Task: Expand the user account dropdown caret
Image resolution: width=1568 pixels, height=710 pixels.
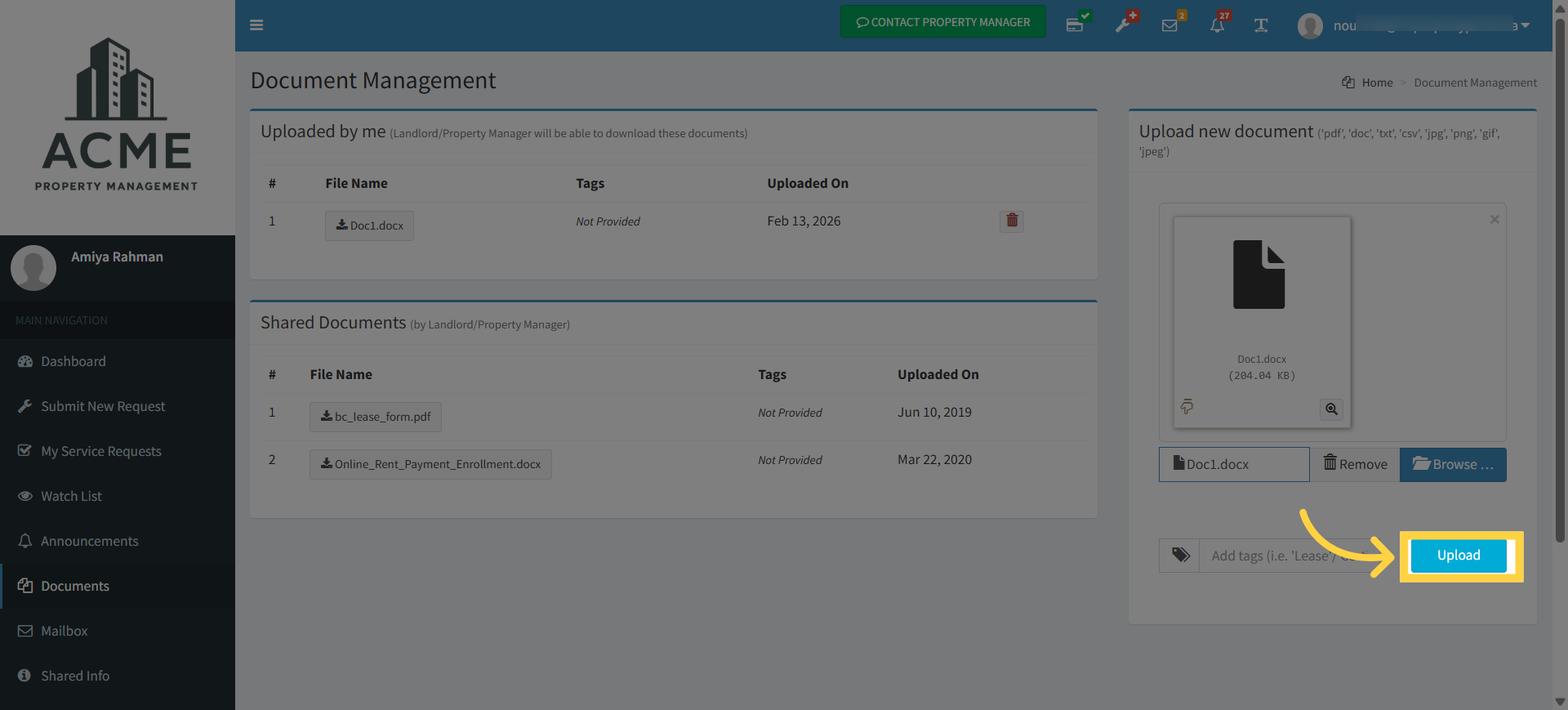Action: (x=1525, y=25)
